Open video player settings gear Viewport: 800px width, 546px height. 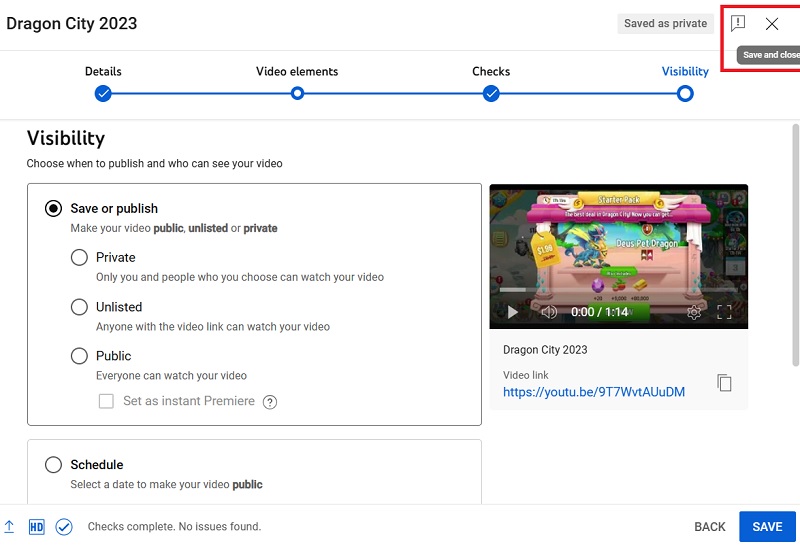(694, 312)
